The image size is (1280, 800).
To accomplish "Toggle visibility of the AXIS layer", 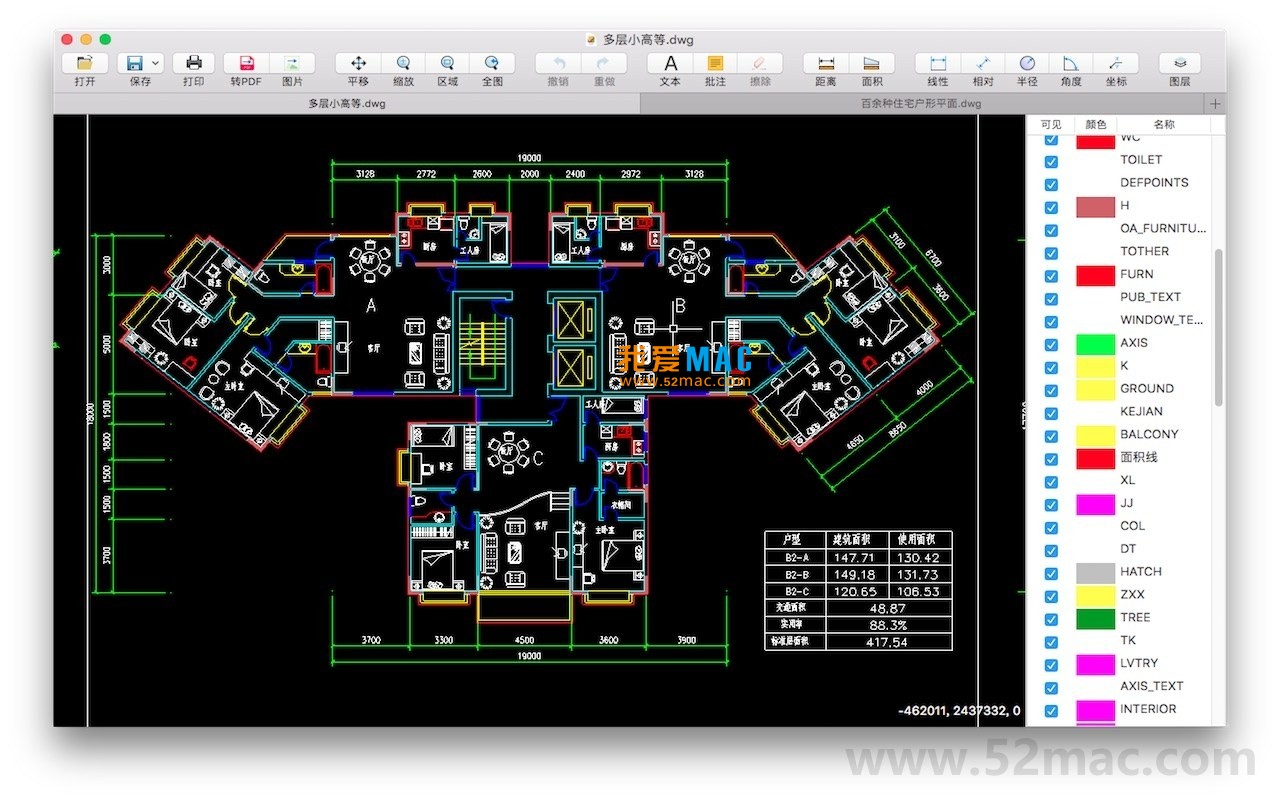I will coord(1050,344).
